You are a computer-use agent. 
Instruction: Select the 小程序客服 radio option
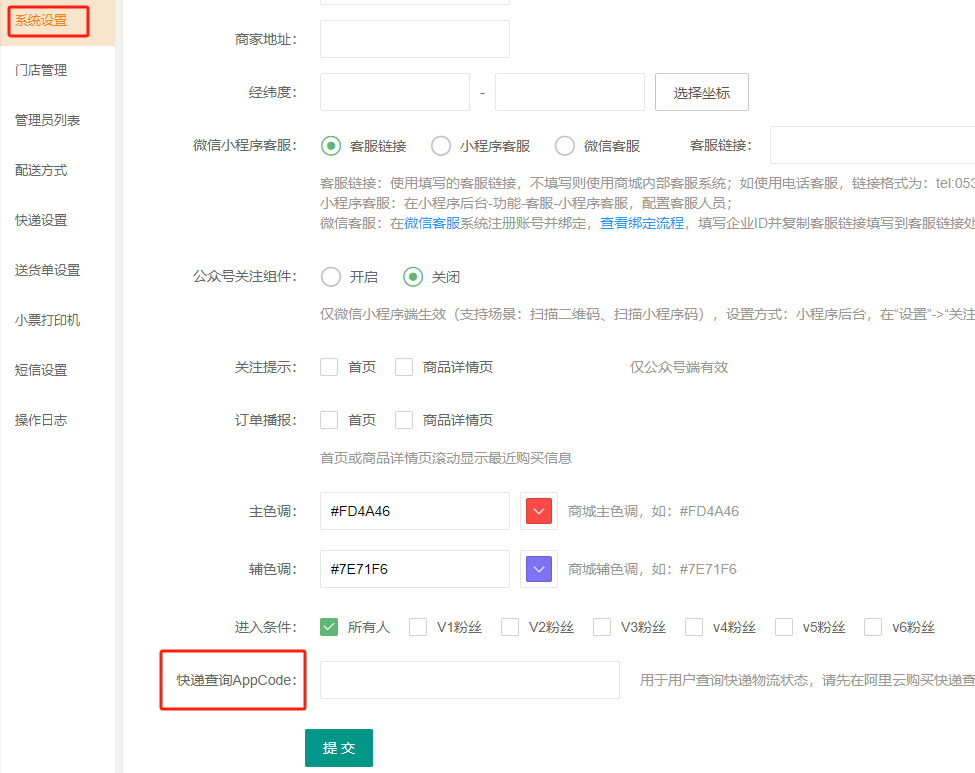tap(441, 146)
